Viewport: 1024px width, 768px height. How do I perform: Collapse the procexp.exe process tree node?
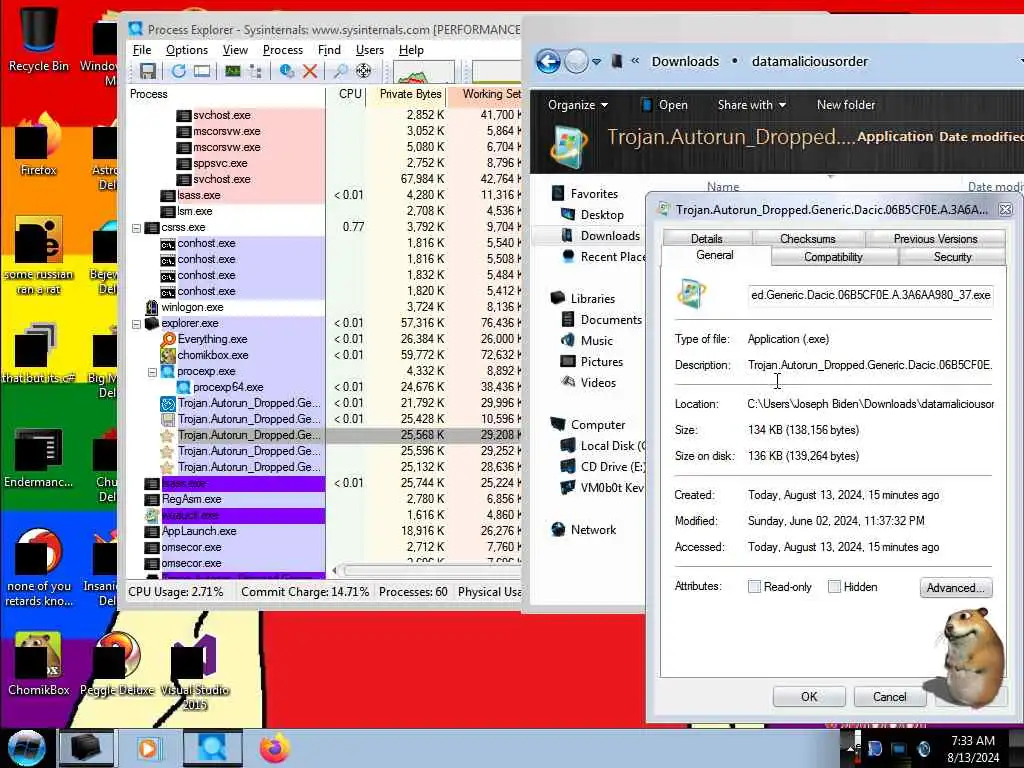[x=152, y=372]
